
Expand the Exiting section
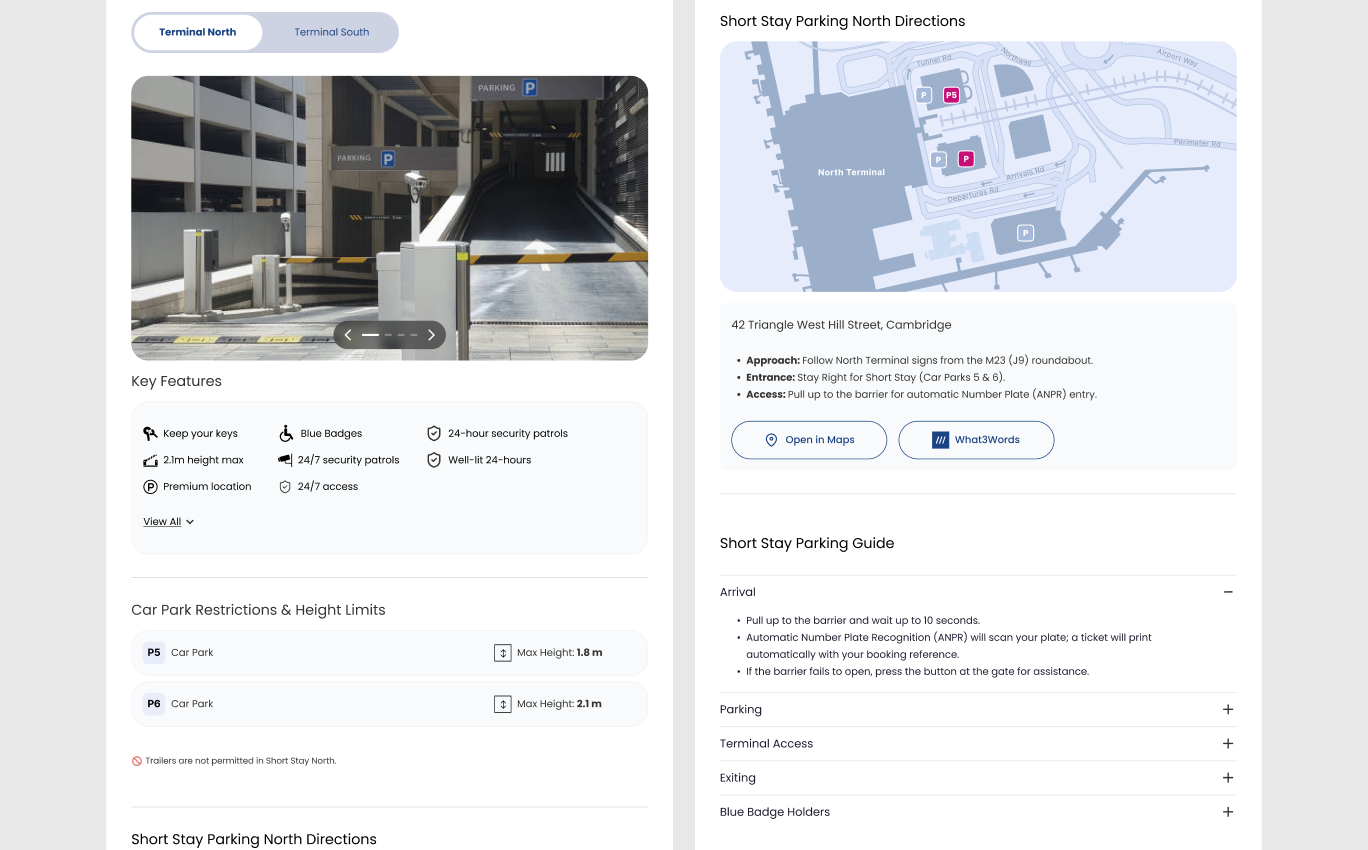(x=978, y=778)
